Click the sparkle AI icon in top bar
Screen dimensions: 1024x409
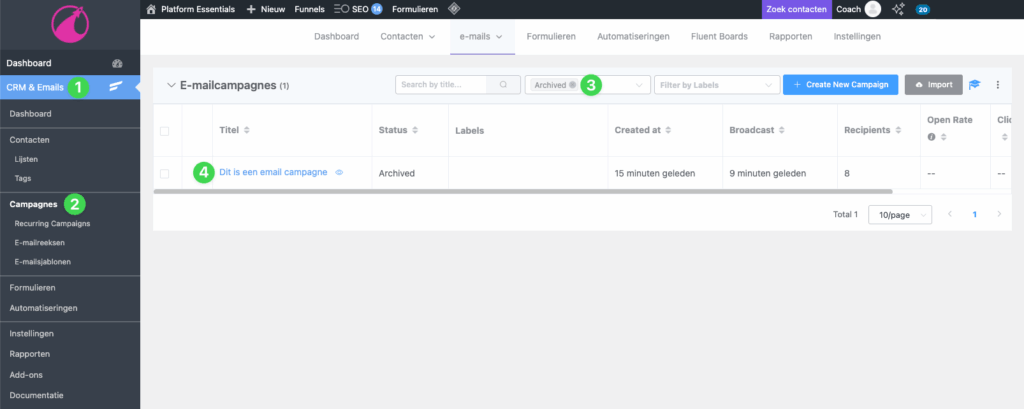coord(898,9)
